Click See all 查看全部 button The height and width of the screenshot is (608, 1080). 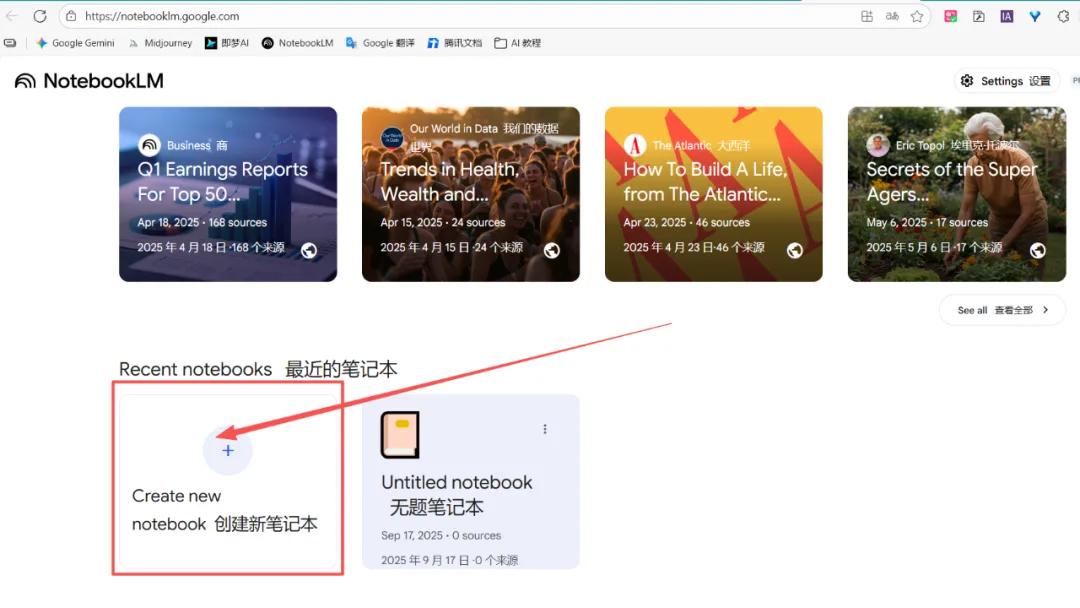point(1002,311)
